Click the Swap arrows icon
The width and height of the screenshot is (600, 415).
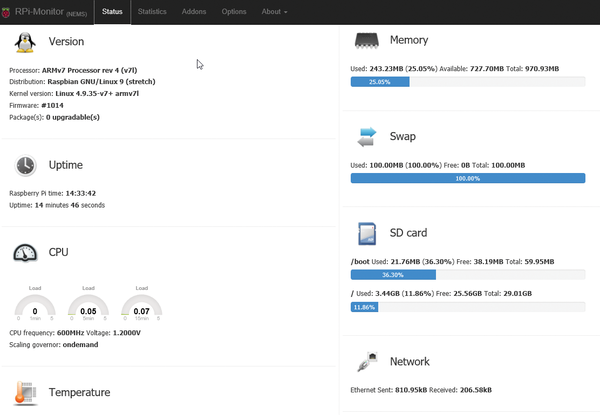click(367, 137)
